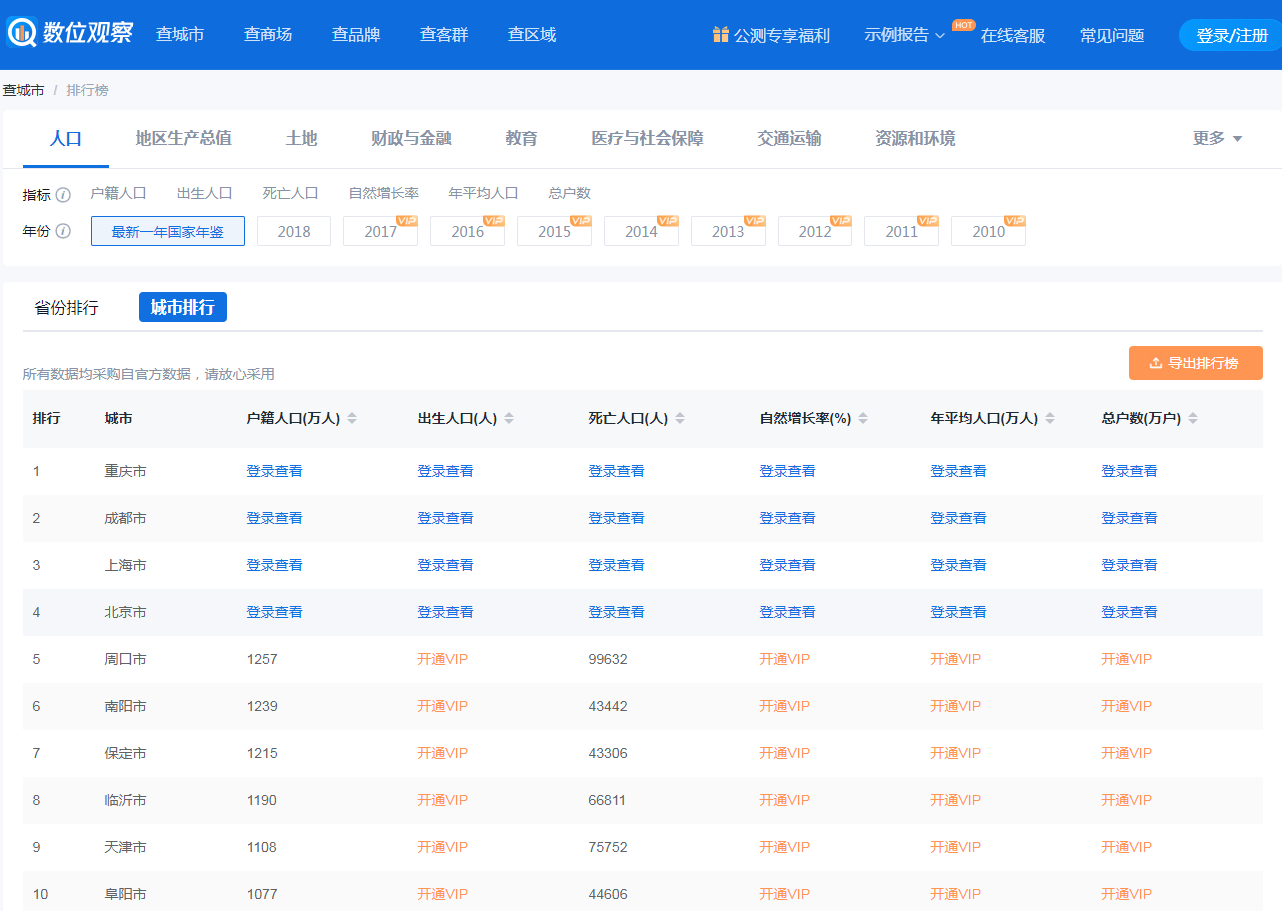
Task: Click the 数位观察 logo icon
Action: pyautogui.click(x=21, y=32)
